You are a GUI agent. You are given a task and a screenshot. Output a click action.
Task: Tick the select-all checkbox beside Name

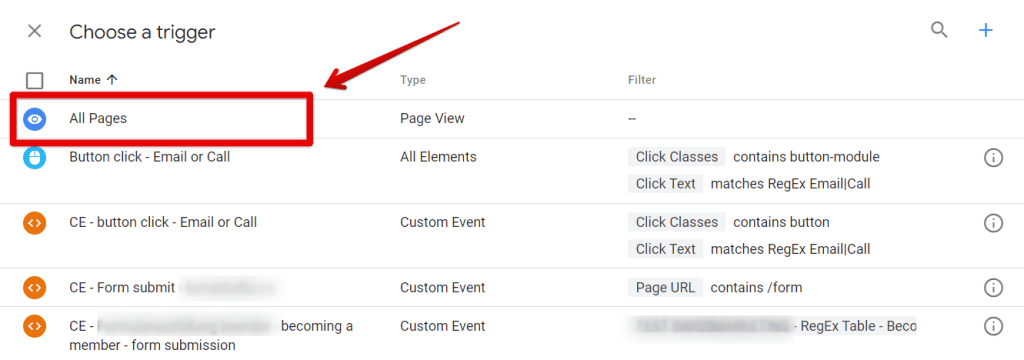[35, 80]
